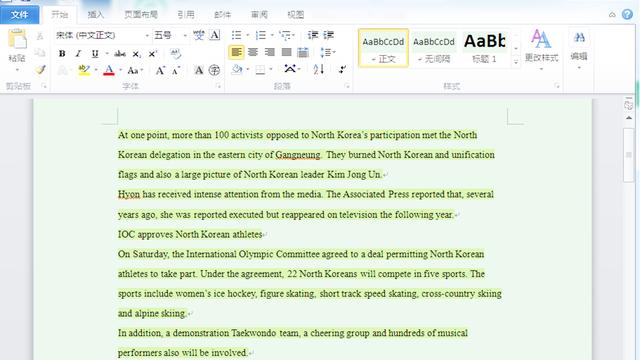Screen dimensions: 640x360
Task: Apply character shading icon
Action: click(198, 70)
